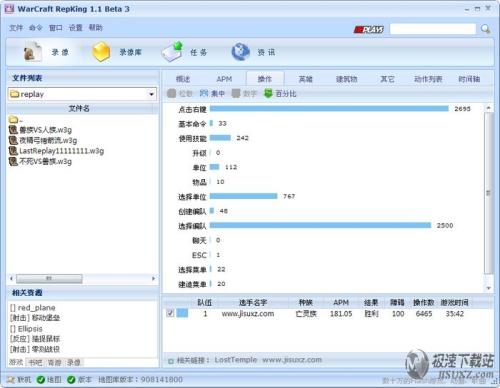The image size is (500, 388).
Task: Sort the player table by 游戏时间 (game time)
Action: 455,302
